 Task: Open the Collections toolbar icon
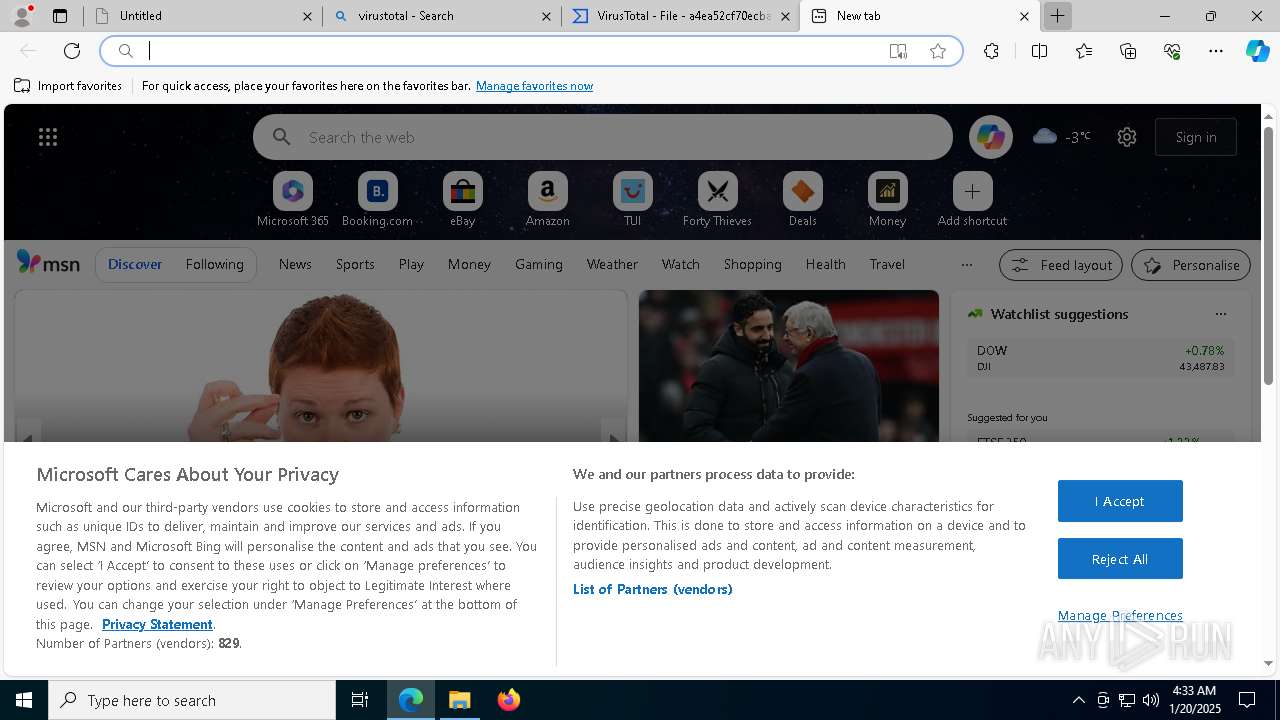(x=1129, y=51)
